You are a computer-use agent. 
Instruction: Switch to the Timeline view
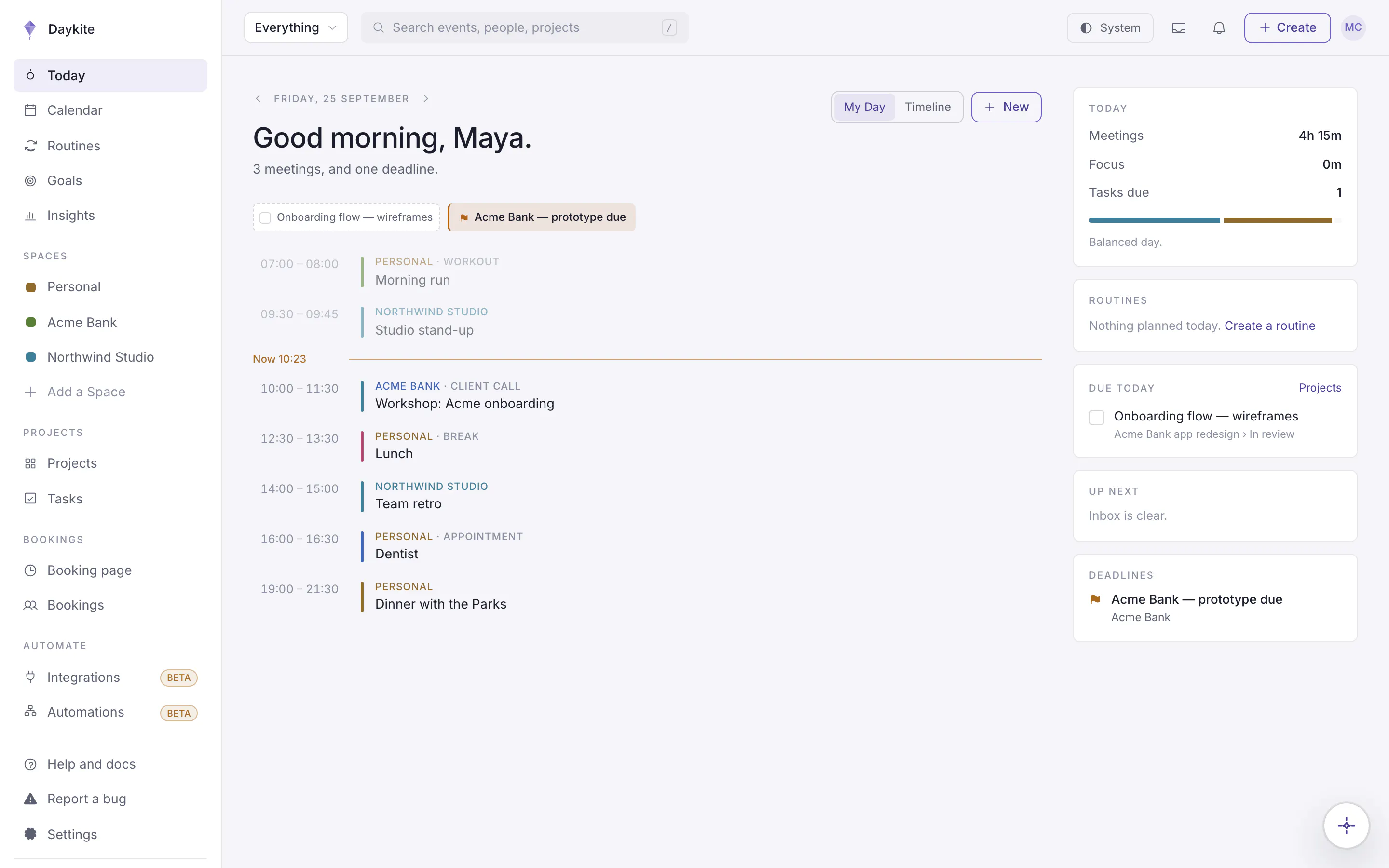click(927, 107)
